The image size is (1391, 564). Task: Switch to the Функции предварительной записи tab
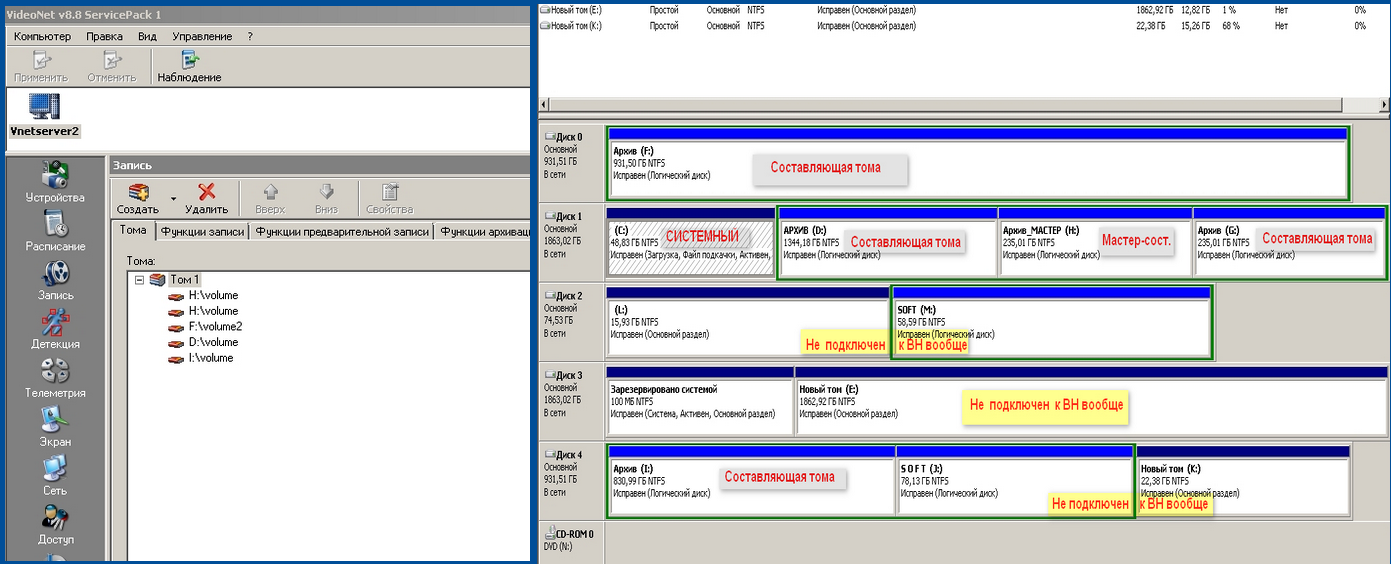pos(342,231)
